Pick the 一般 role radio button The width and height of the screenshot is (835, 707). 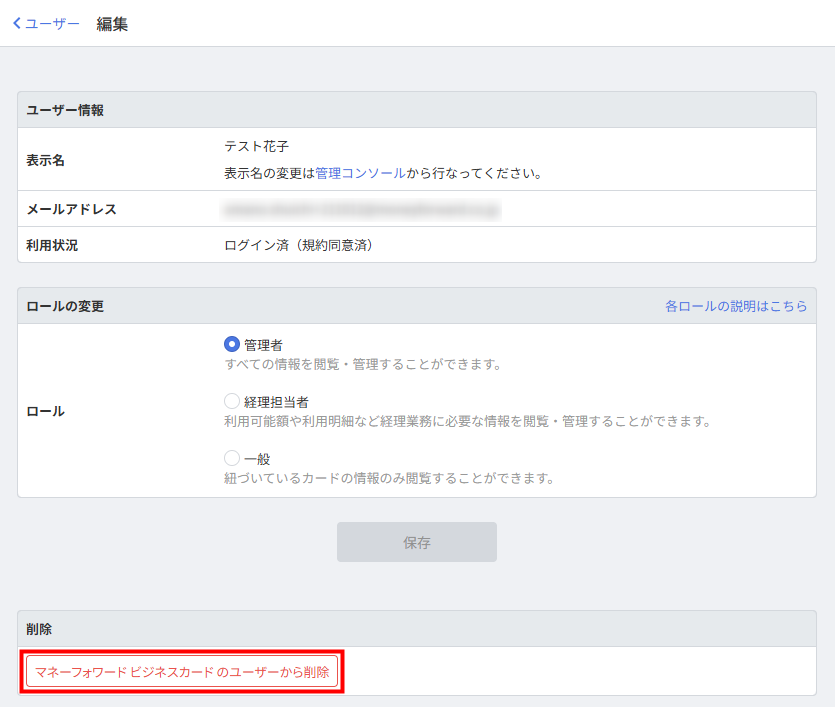[x=232, y=458]
